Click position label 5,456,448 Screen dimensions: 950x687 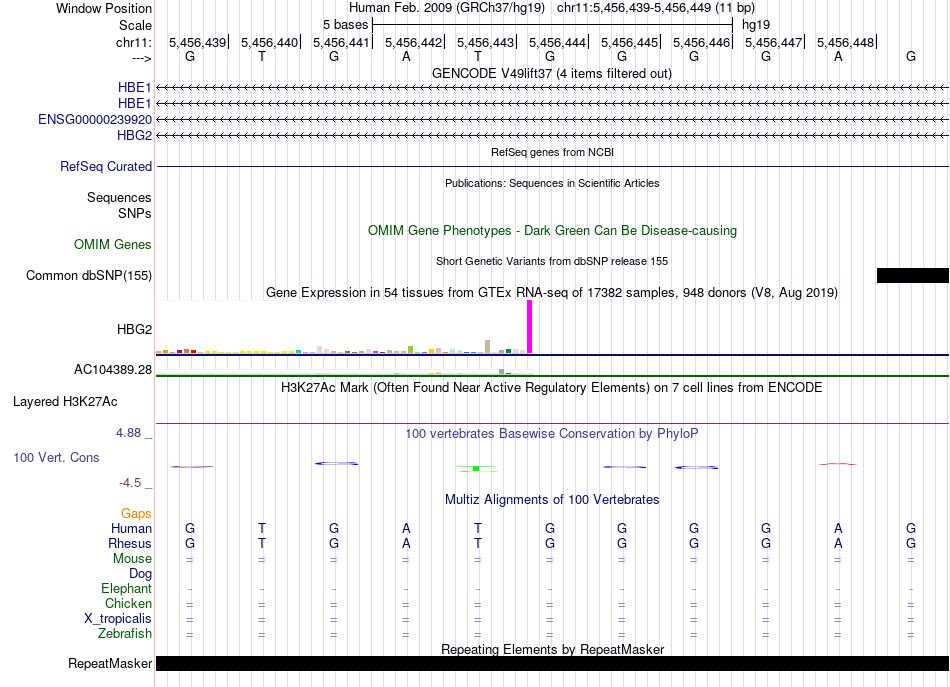(x=845, y=42)
